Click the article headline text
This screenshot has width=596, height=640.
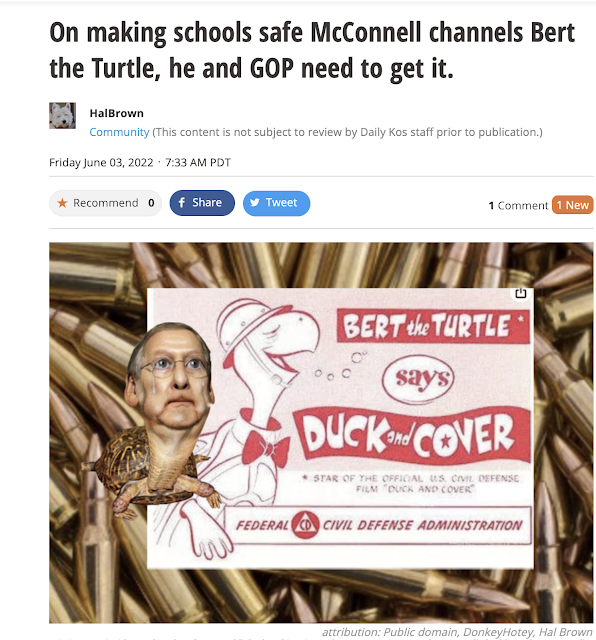[x=312, y=50]
